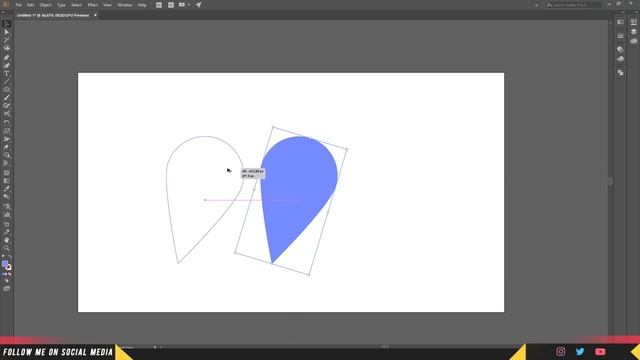Open the Arrange Documents dropdown
This screenshot has height=360, width=640.
coord(184,5)
